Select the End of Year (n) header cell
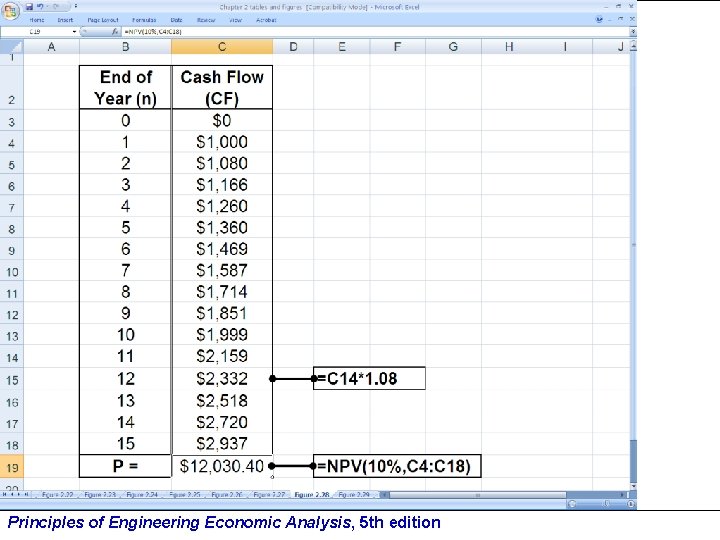The width and height of the screenshot is (720, 540). tap(125, 87)
